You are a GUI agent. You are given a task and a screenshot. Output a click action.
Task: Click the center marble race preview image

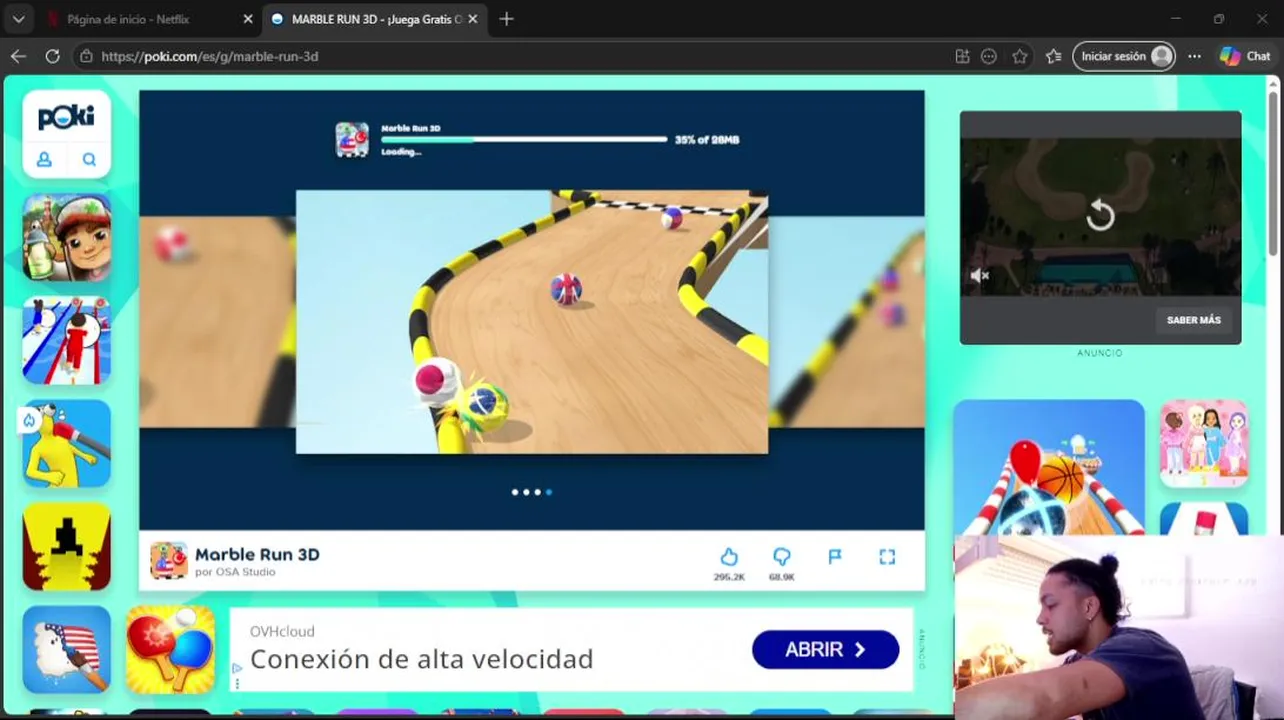point(532,322)
